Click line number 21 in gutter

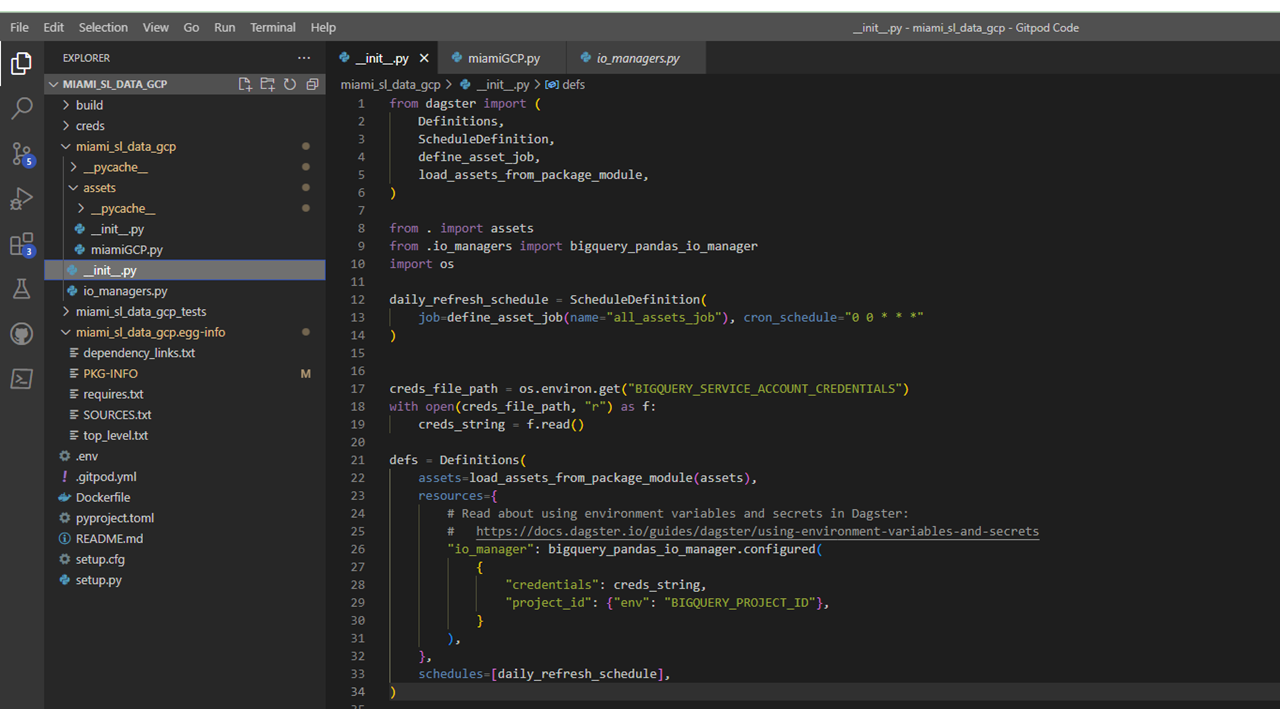360,460
